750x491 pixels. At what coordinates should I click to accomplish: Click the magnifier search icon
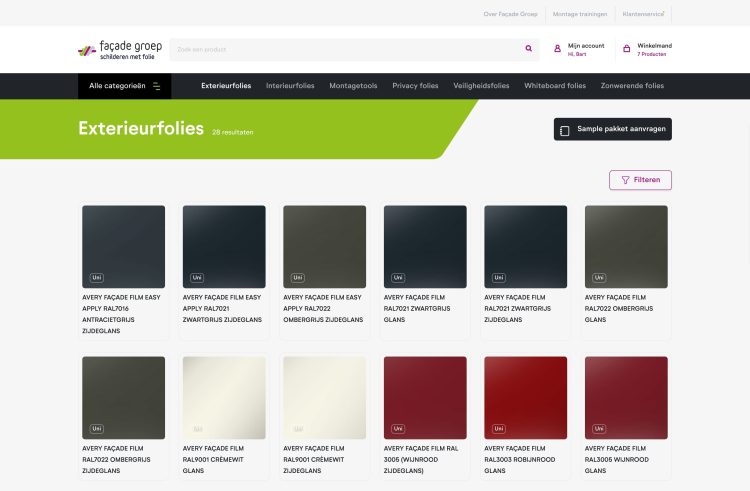[529, 48]
